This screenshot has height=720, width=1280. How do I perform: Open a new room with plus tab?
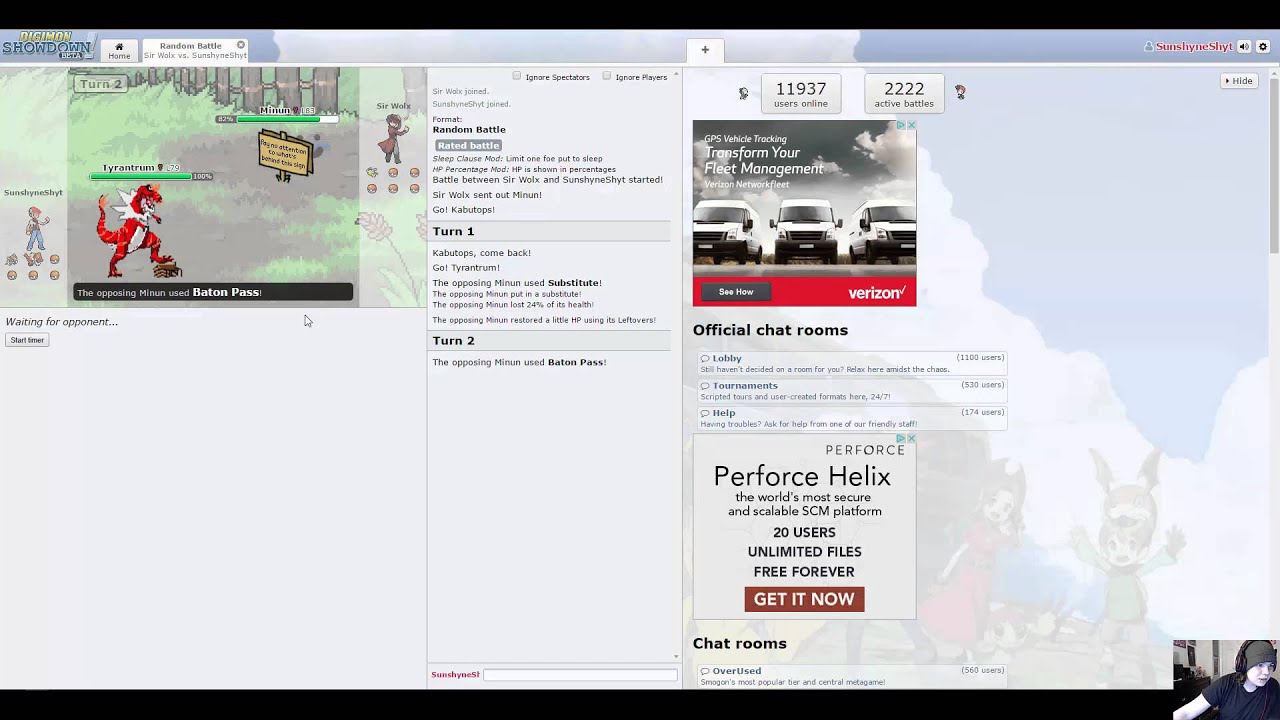click(705, 50)
